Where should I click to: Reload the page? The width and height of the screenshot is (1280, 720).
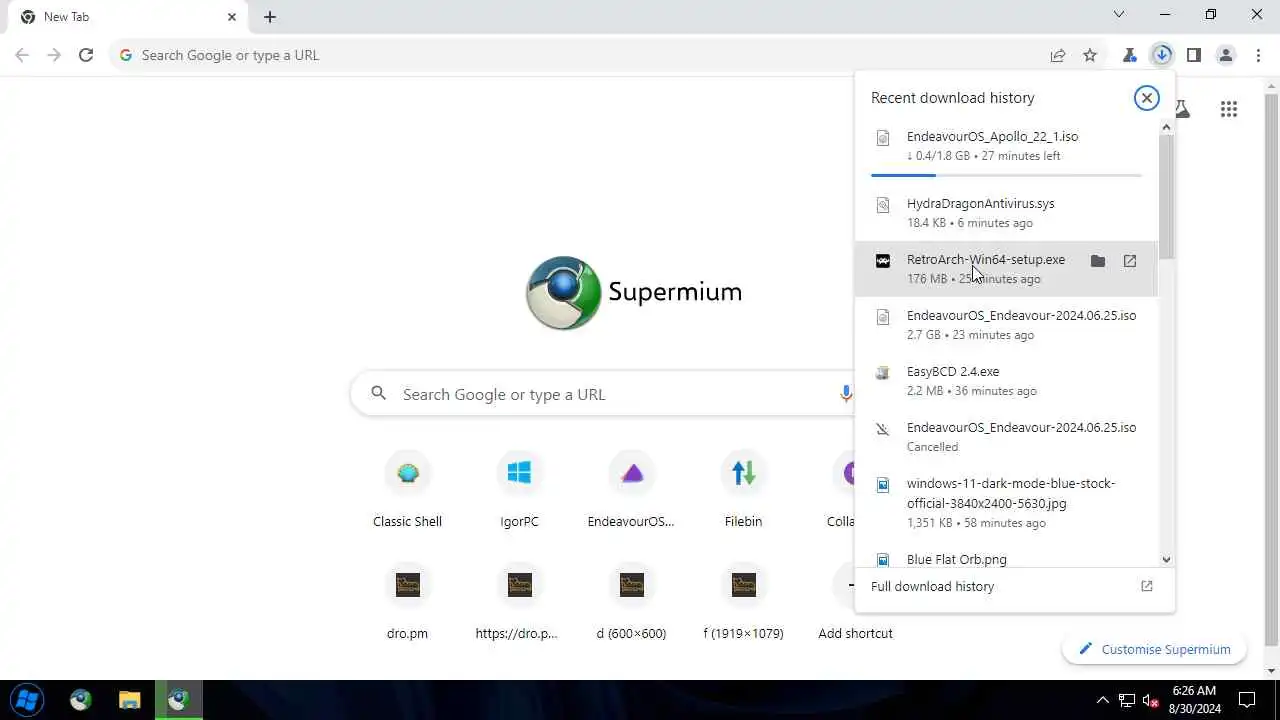coord(86,55)
